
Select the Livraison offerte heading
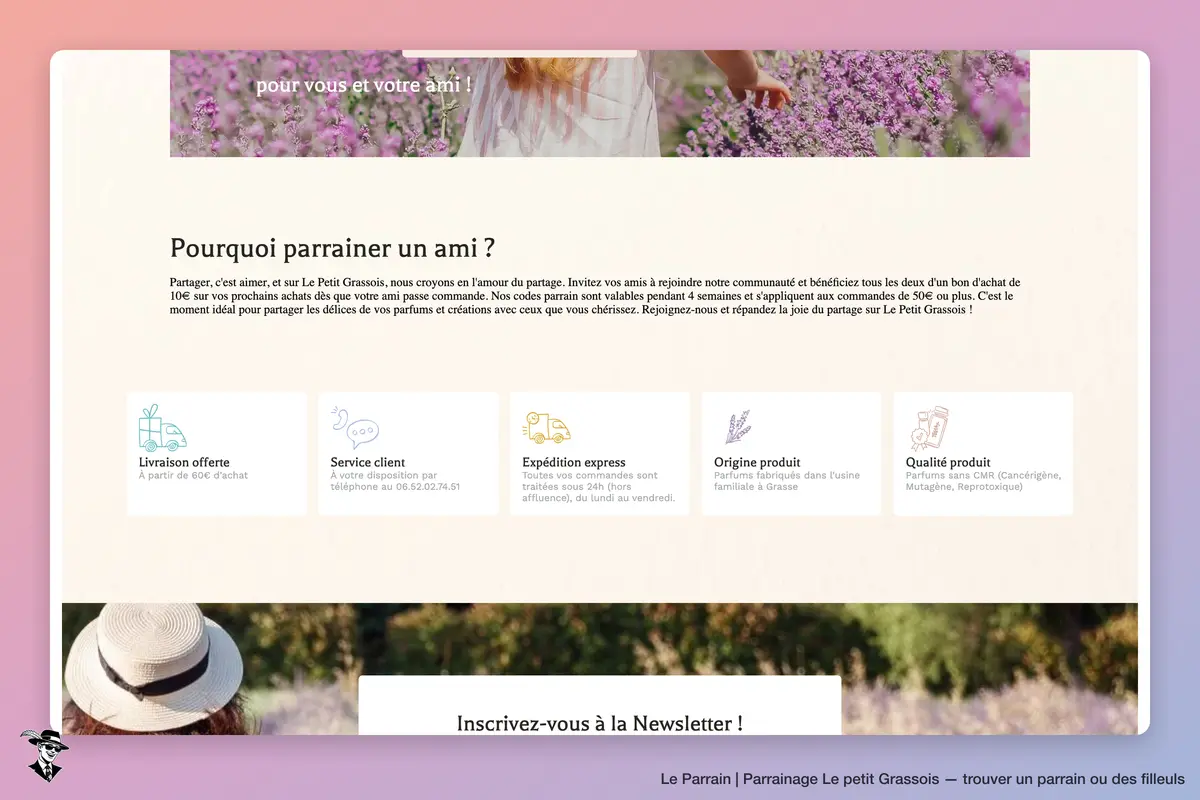pyautogui.click(x=184, y=462)
